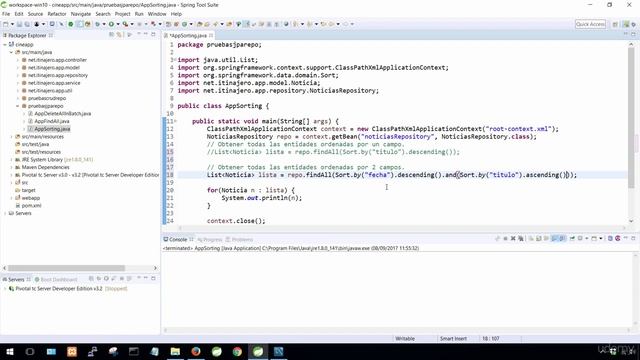The height and width of the screenshot is (360, 640).
Task: Toggle Link with Editor in Package Explorer
Action: (x=119, y=35)
